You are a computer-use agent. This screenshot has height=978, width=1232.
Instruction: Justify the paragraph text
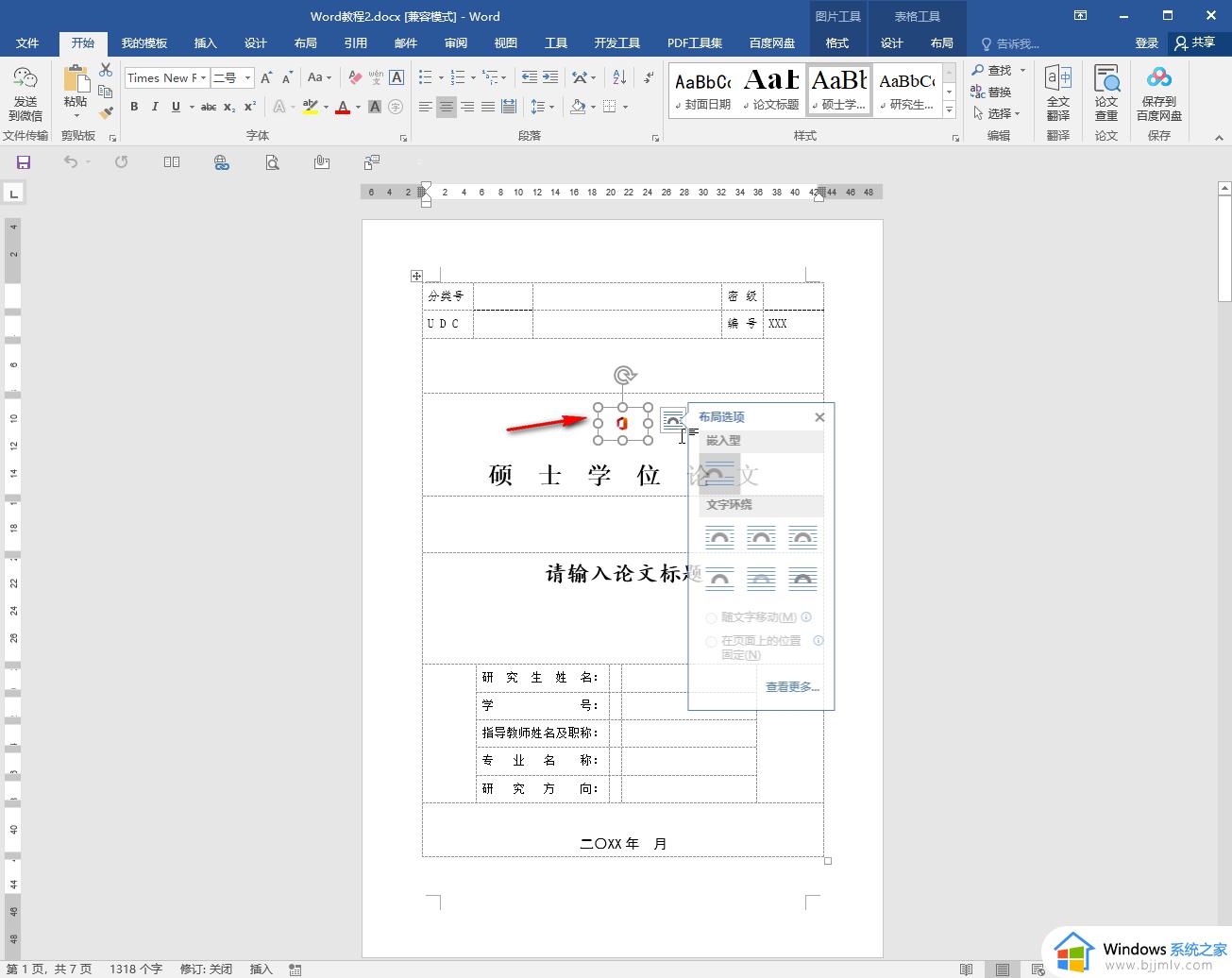(488, 107)
